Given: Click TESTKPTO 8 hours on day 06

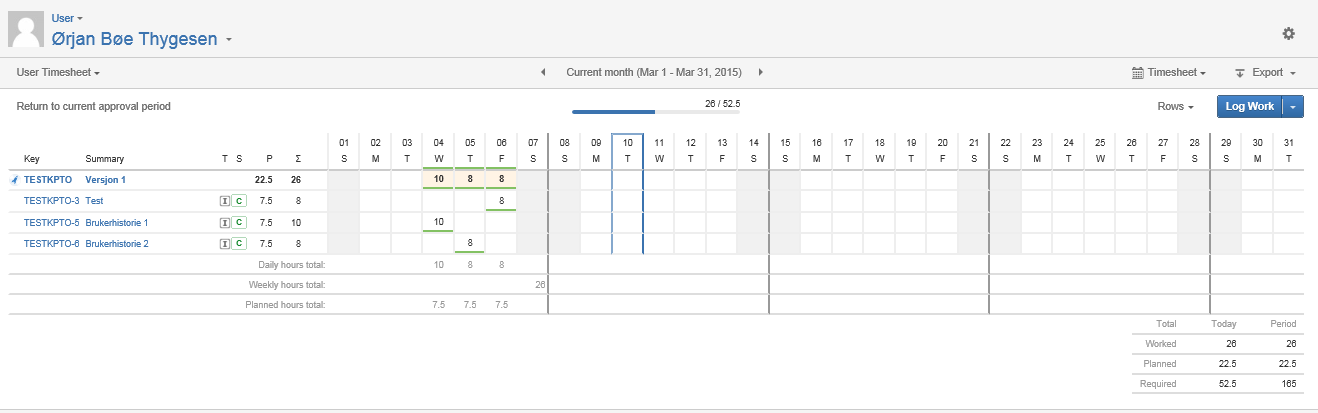Looking at the screenshot, I should [x=501, y=180].
